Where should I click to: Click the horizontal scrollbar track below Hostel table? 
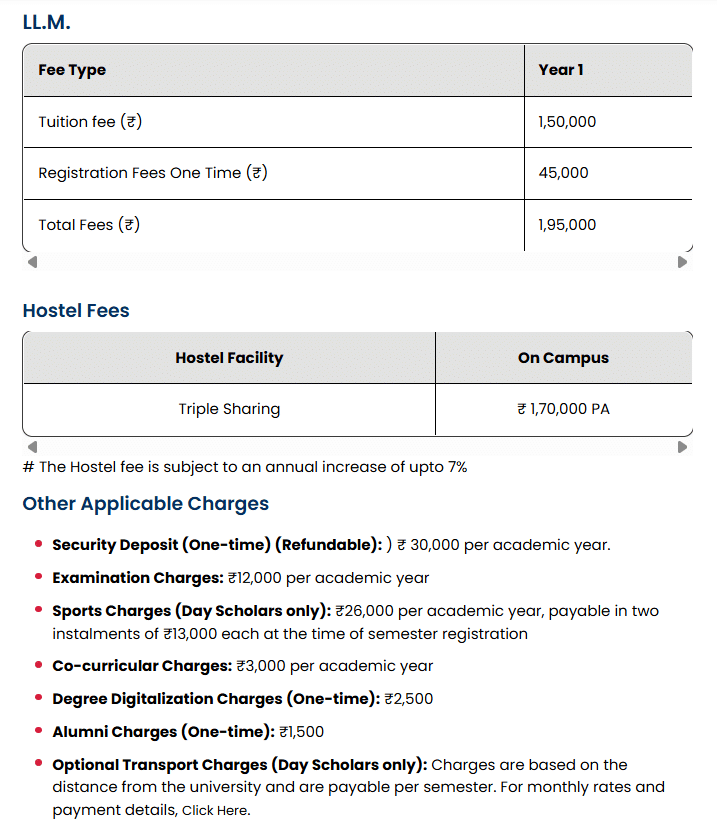[x=357, y=447]
